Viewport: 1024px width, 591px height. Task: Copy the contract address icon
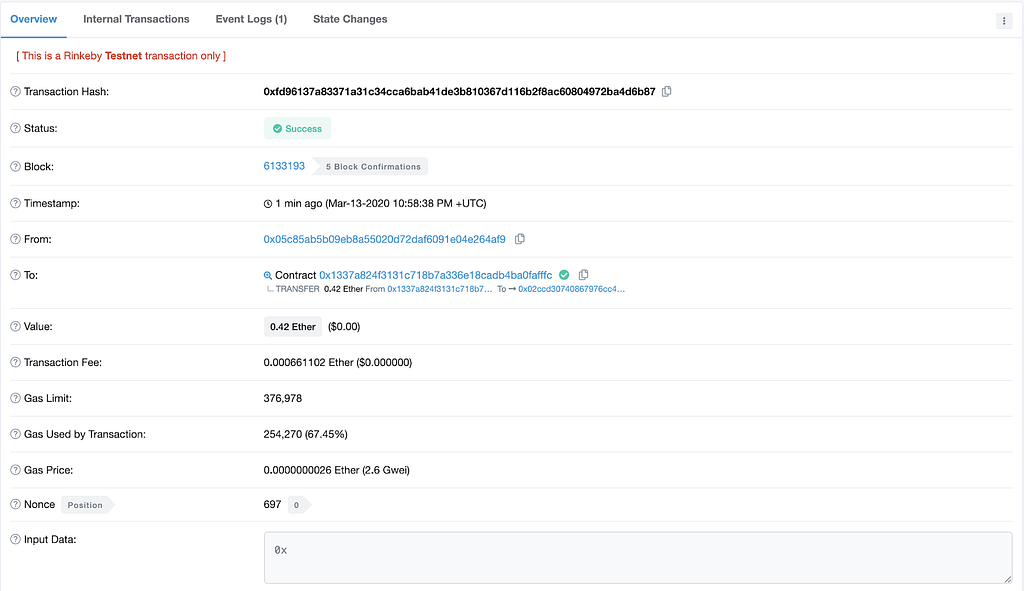(584, 275)
